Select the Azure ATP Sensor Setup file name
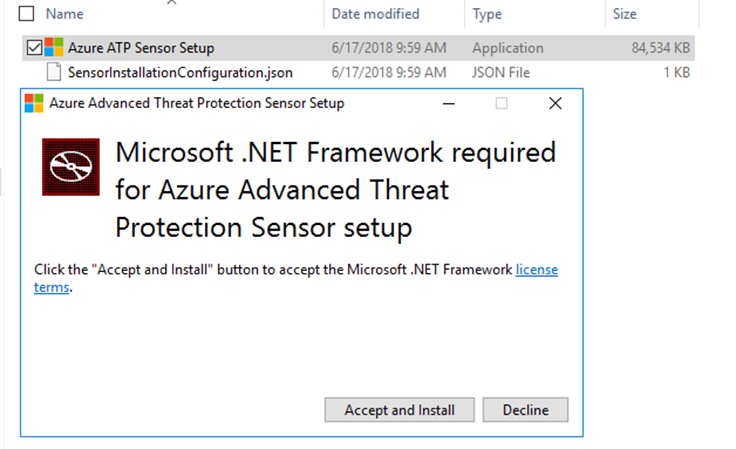 point(141,48)
